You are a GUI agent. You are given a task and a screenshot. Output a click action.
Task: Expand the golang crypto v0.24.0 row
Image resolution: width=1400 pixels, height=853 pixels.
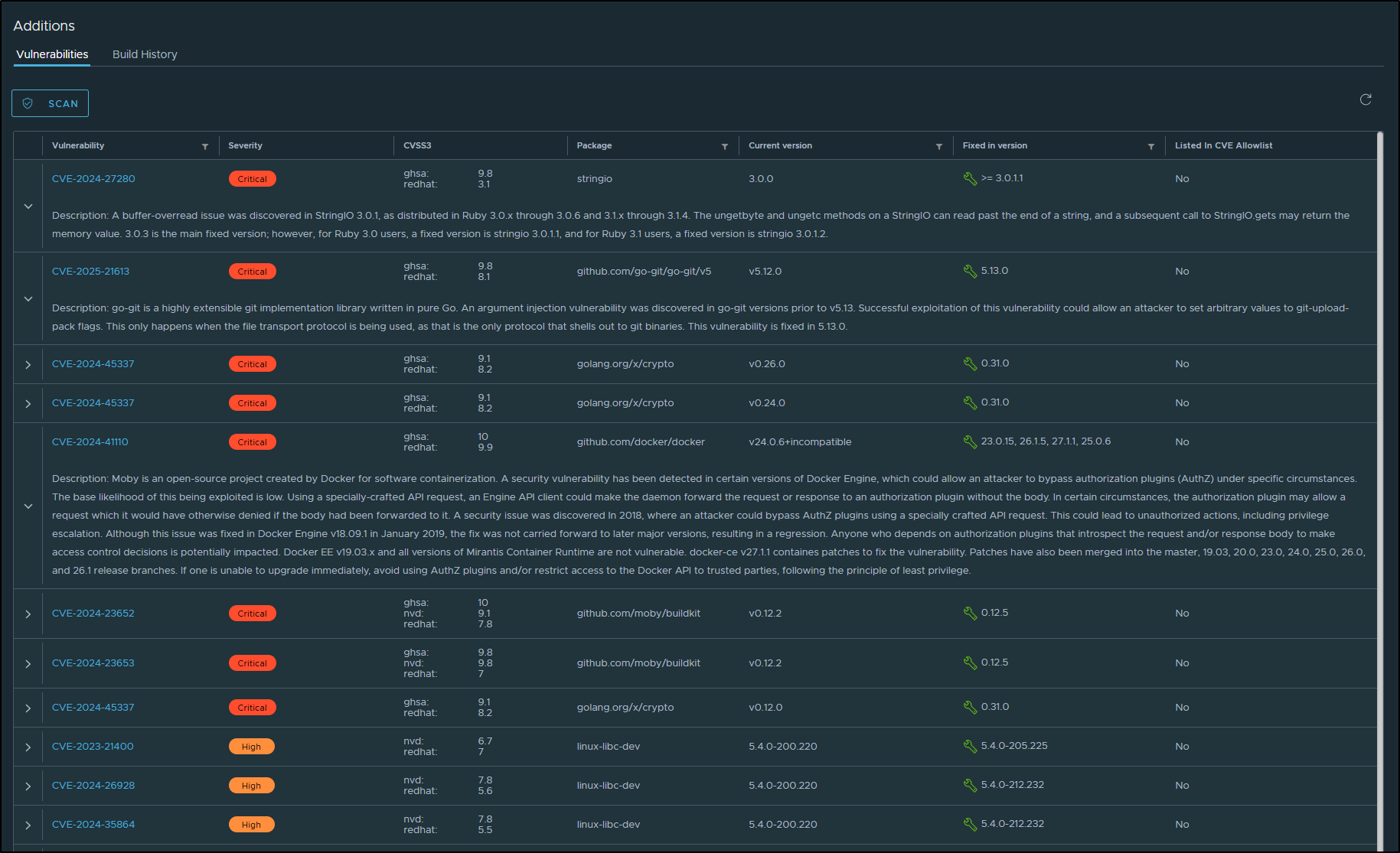point(28,404)
